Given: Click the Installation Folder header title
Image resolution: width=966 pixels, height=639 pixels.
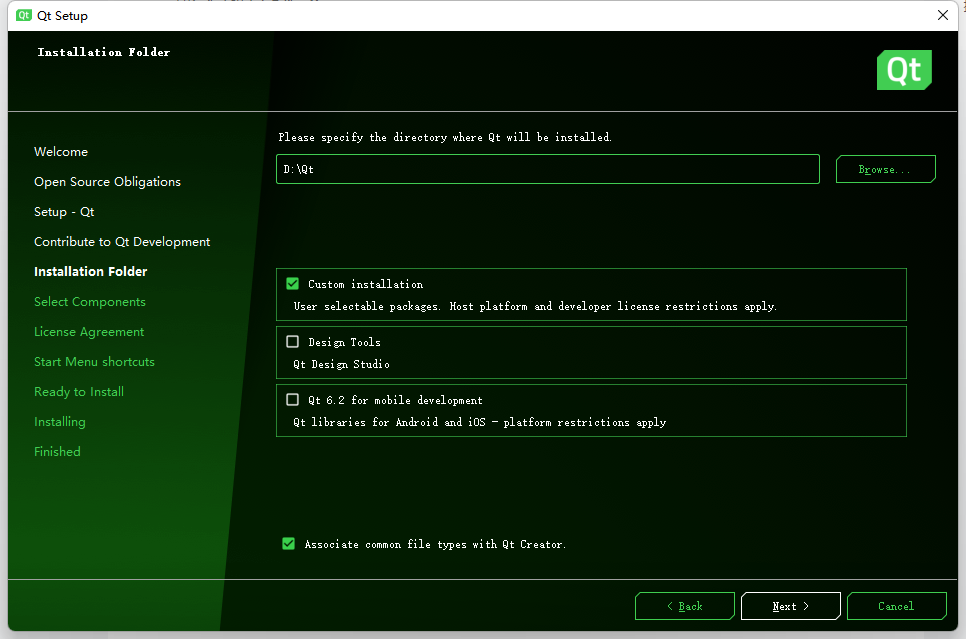Looking at the screenshot, I should [x=104, y=52].
